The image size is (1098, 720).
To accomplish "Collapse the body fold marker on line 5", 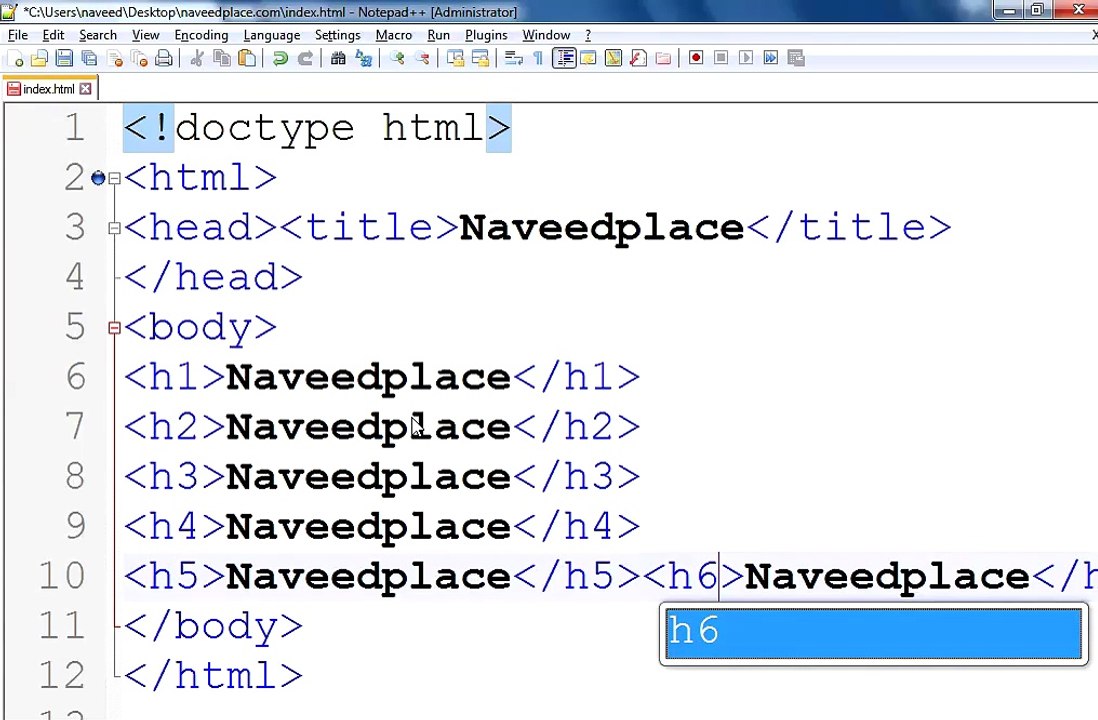I will [x=114, y=327].
